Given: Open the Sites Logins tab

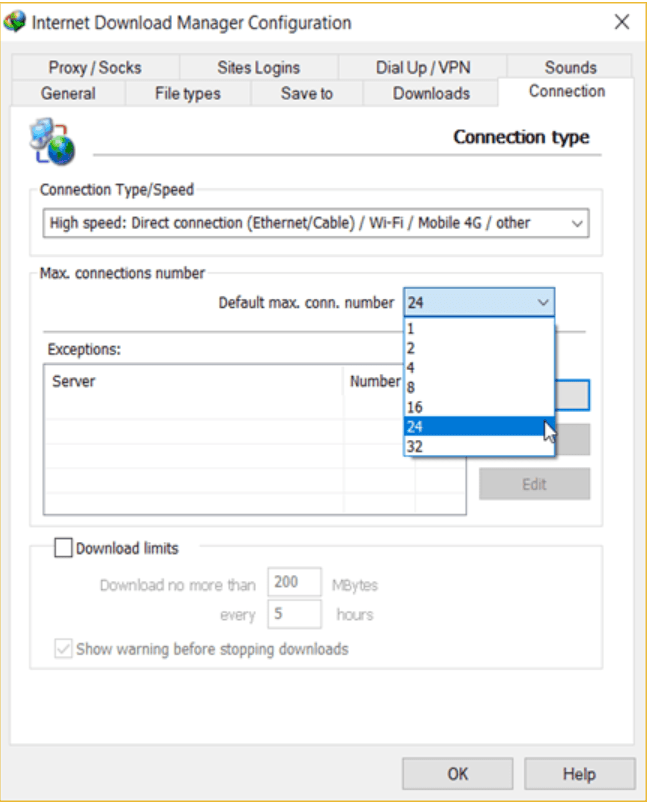Looking at the screenshot, I should 258,68.
